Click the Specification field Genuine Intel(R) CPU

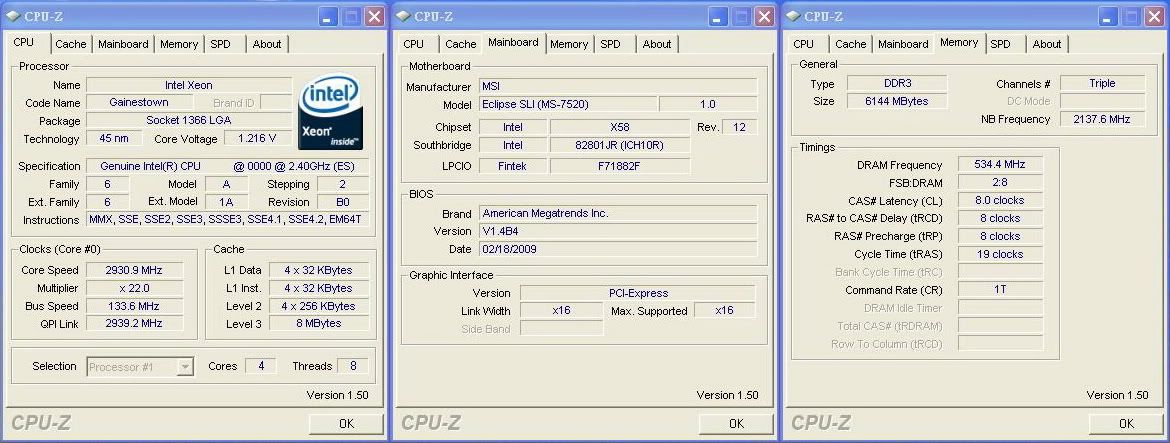coord(228,166)
